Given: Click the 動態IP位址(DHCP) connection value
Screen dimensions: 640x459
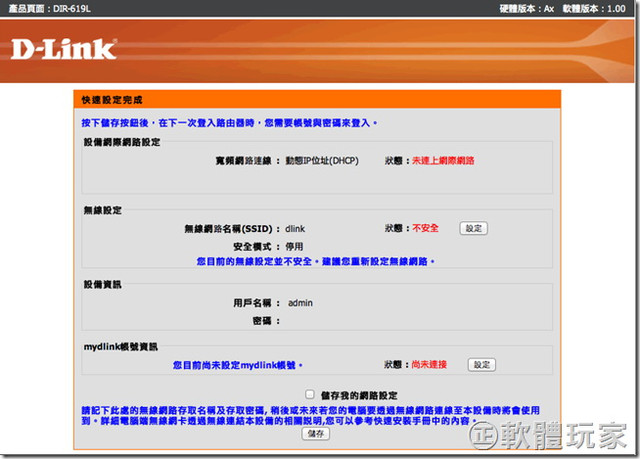Looking at the screenshot, I should pos(322,161).
